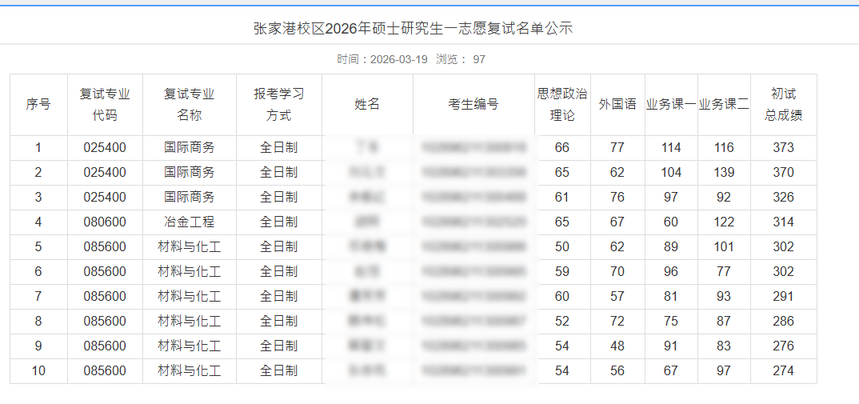This screenshot has height=404, width=859.
Task: Select 业务课二 score 116 in row 1
Action: (x=724, y=147)
